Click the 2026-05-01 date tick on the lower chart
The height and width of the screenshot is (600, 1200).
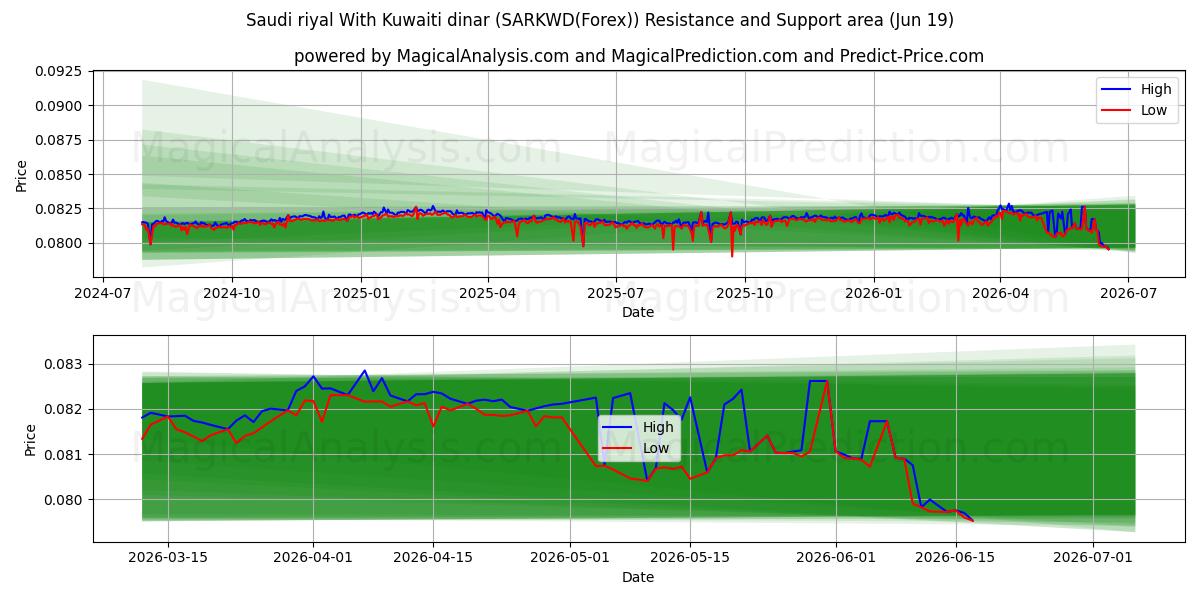(x=570, y=558)
